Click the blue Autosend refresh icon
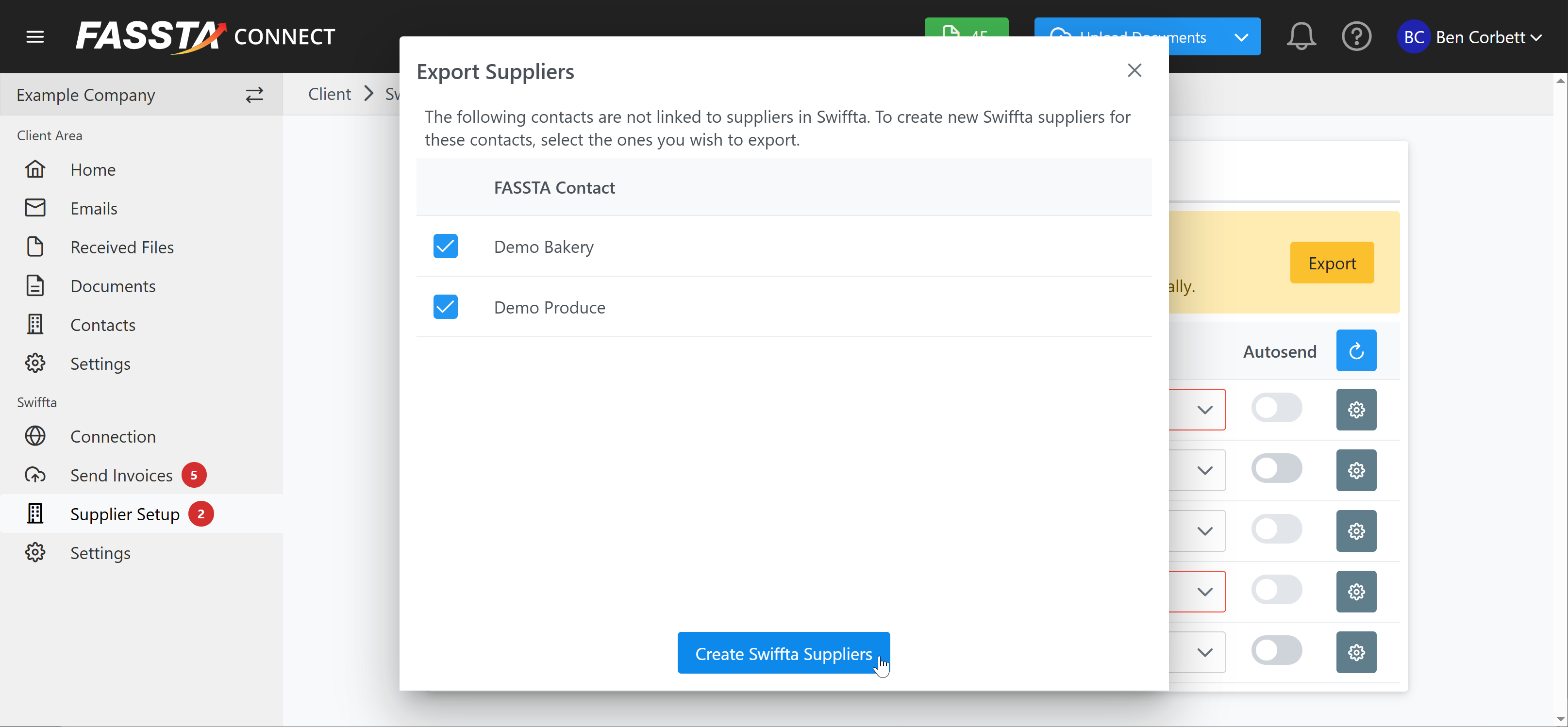The width and height of the screenshot is (1568, 727). pyautogui.click(x=1355, y=350)
